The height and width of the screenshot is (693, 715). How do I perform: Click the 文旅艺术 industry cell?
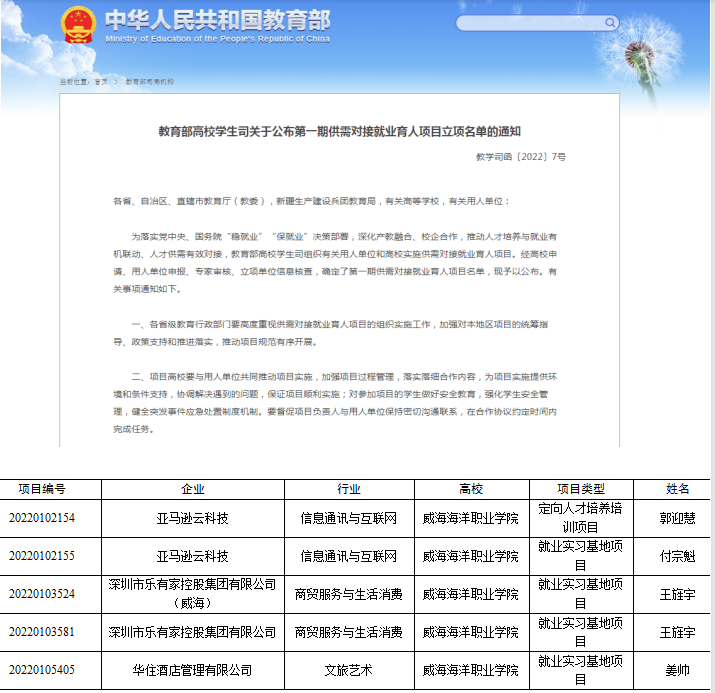coord(349,670)
